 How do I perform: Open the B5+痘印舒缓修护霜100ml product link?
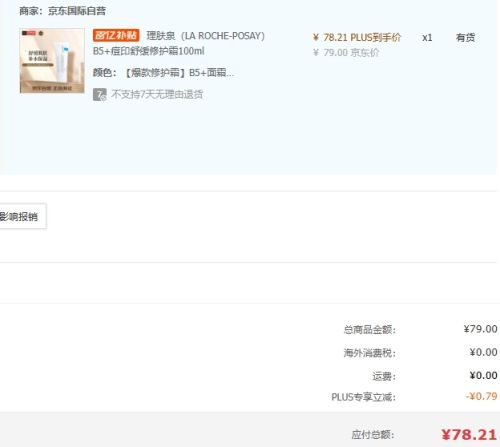tap(149, 51)
